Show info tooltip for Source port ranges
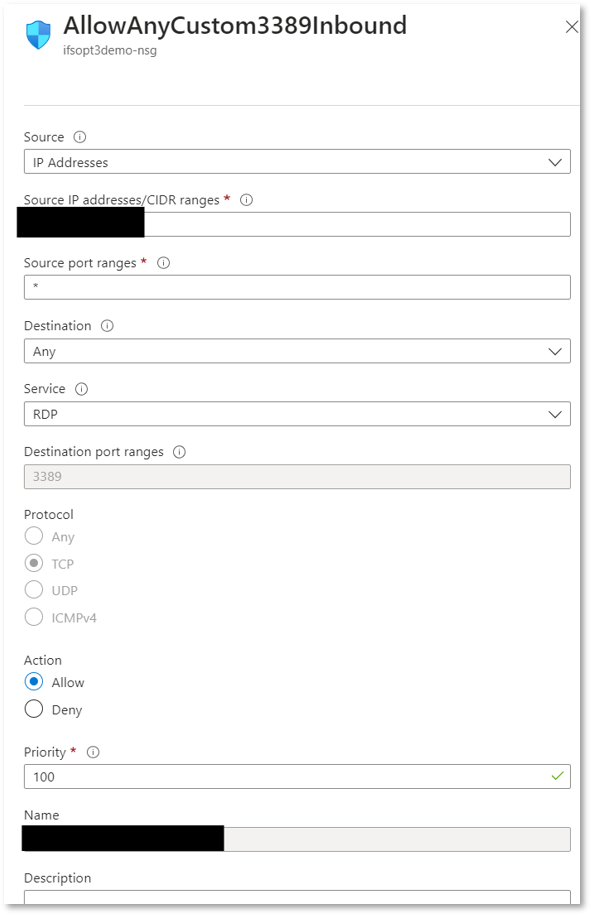 163,263
